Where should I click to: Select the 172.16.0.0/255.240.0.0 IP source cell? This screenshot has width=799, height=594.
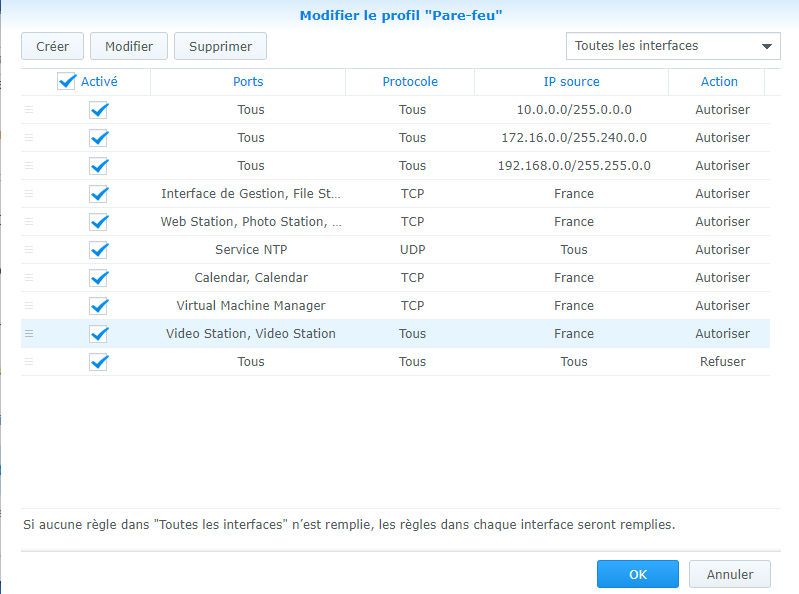(574, 138)
